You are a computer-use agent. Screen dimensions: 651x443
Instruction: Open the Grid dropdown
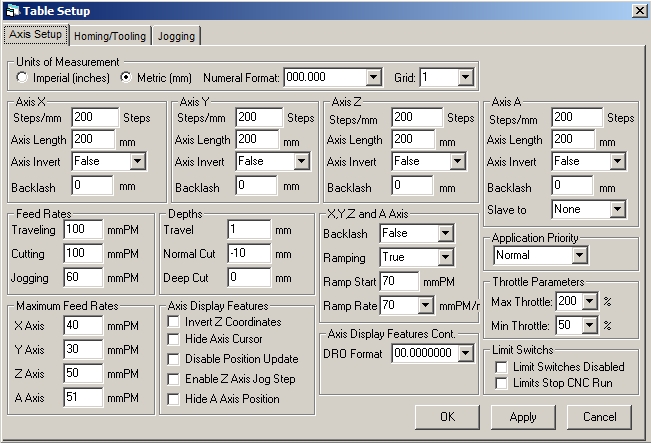[x=465, y=77]
